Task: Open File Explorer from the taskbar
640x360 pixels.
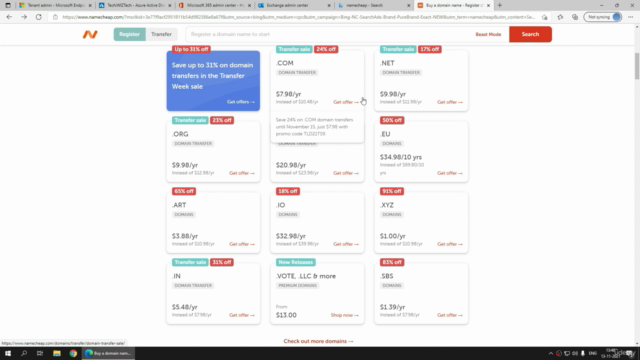Action: pos(57,353)
